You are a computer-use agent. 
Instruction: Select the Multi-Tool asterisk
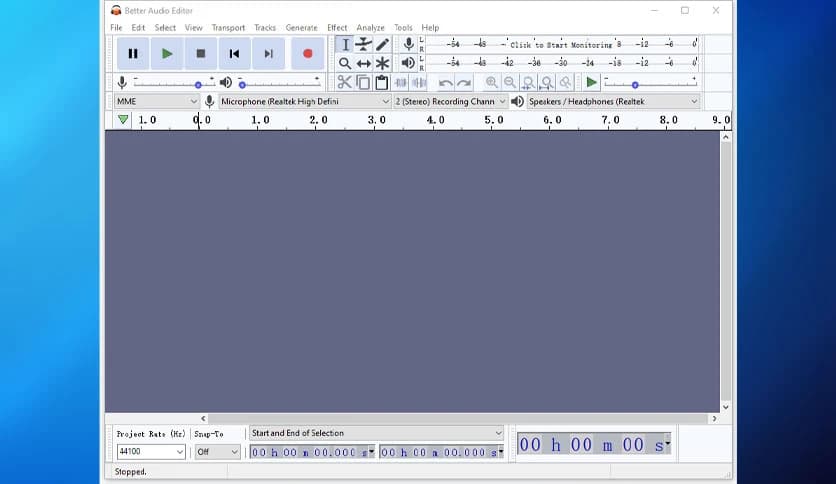coord(382,63)
